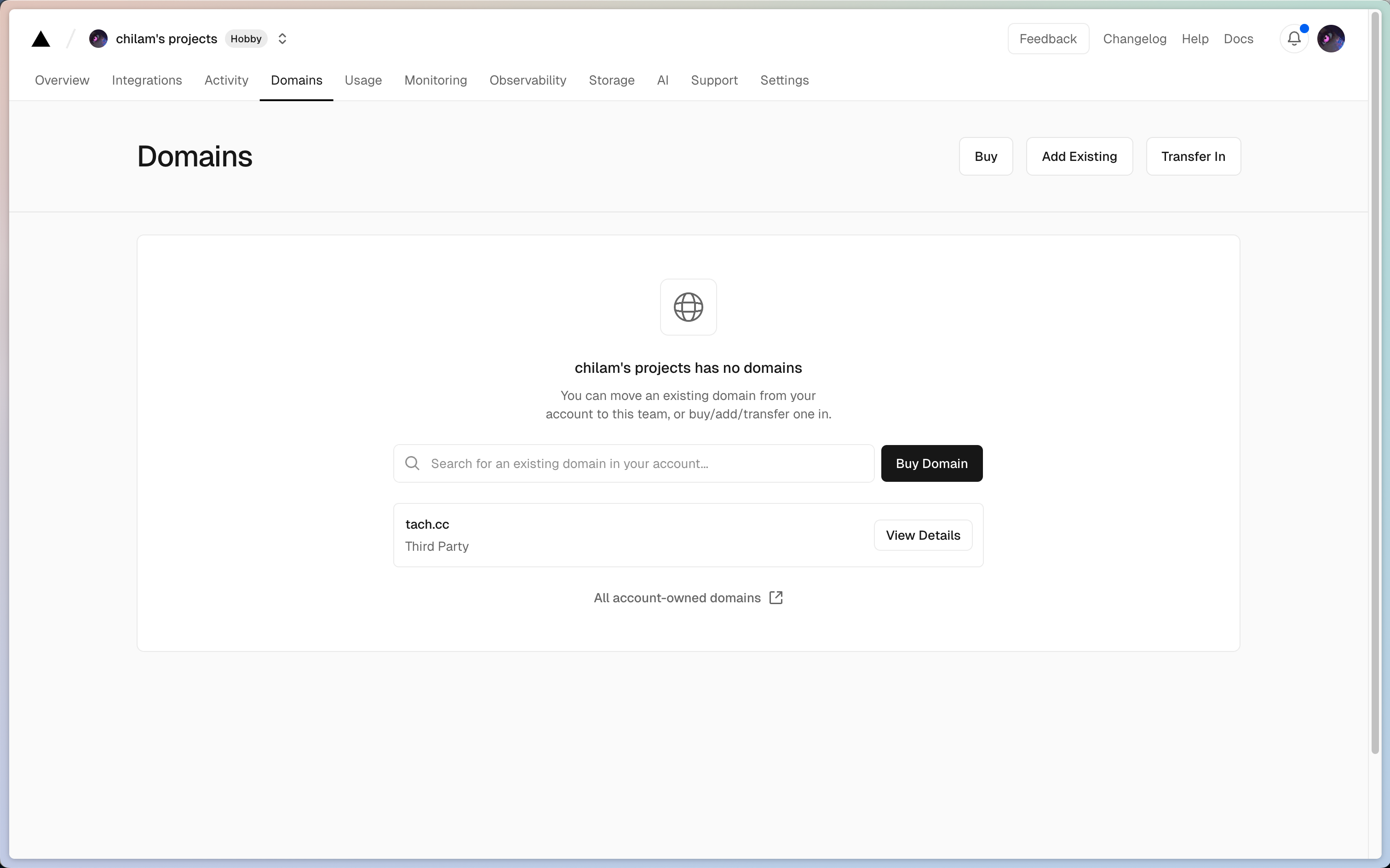Focus the existing domain search field
The image size is (1390, 868).
(x=643, y=463)
